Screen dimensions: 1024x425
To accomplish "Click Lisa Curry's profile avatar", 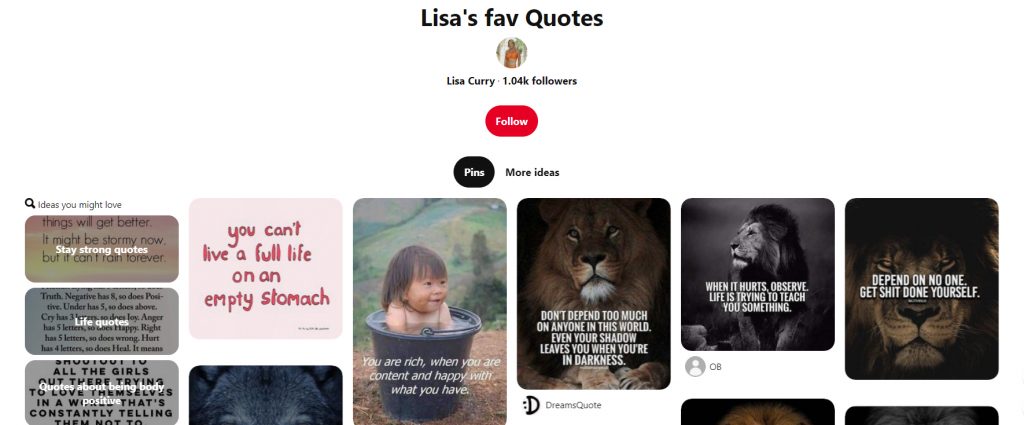I will coord(511,53).
